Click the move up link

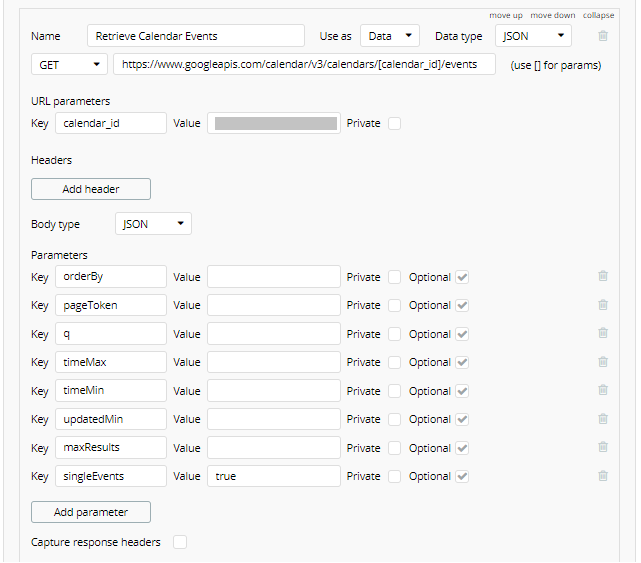coord(506,15)
